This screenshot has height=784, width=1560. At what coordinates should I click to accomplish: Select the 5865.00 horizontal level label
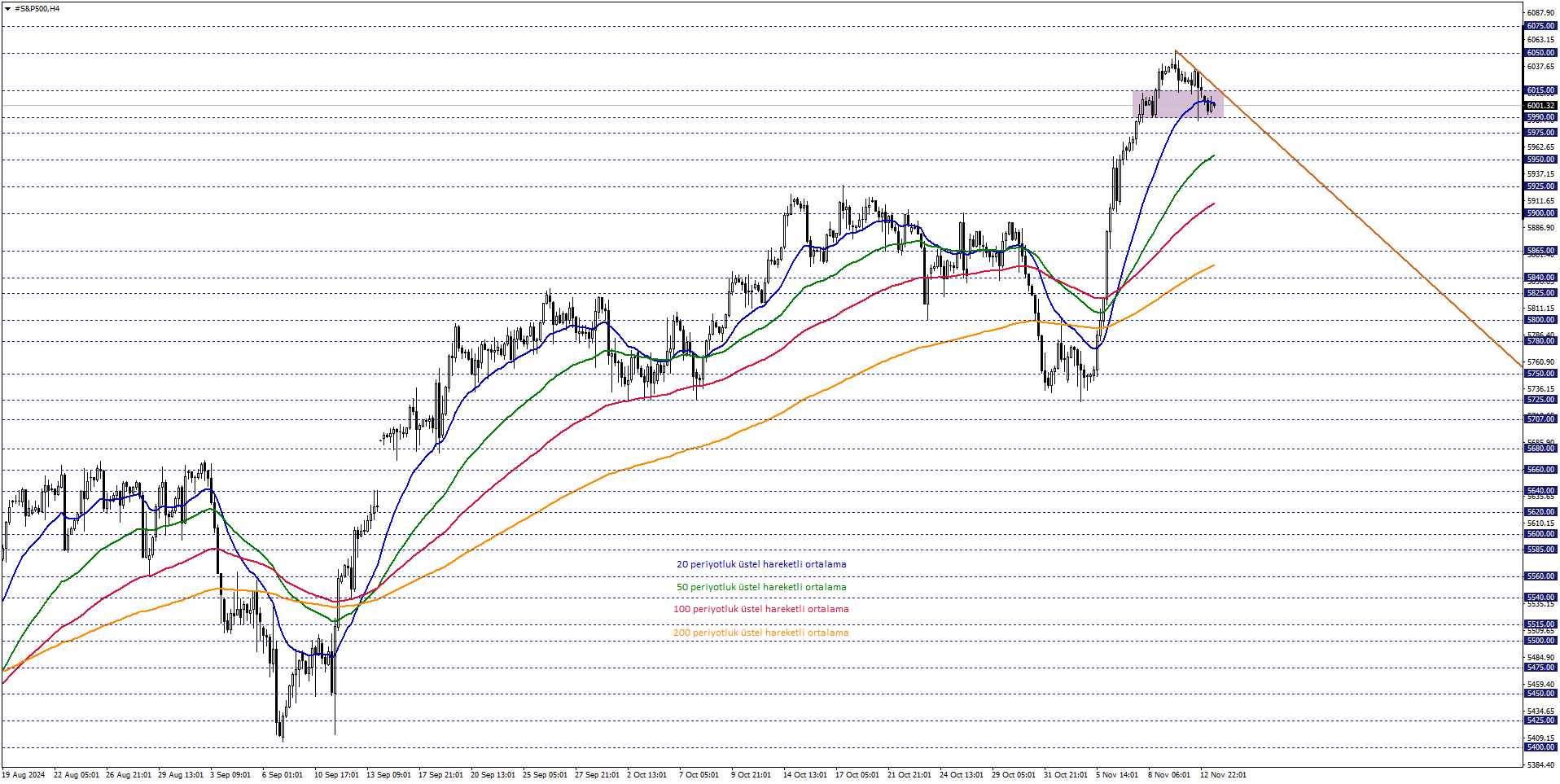point(1540,251)
